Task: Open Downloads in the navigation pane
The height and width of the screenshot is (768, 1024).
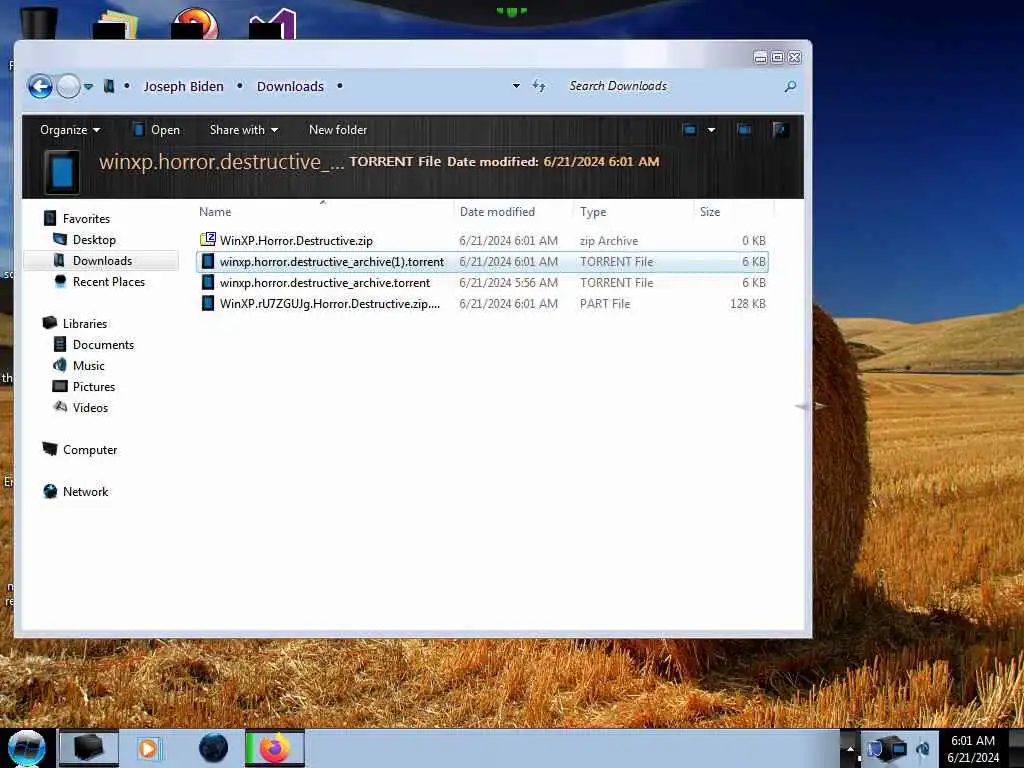Action: tap(93, 261)
